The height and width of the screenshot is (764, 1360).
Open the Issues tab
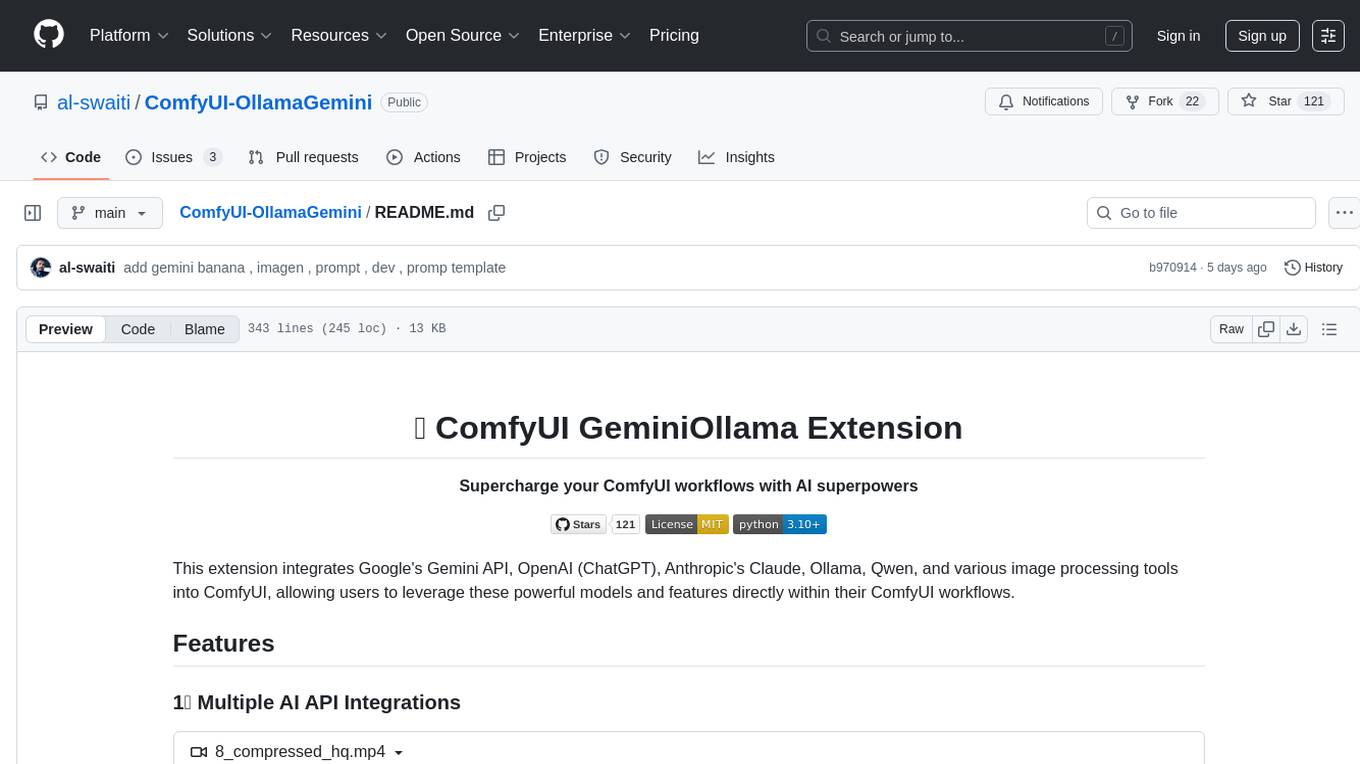173,157
